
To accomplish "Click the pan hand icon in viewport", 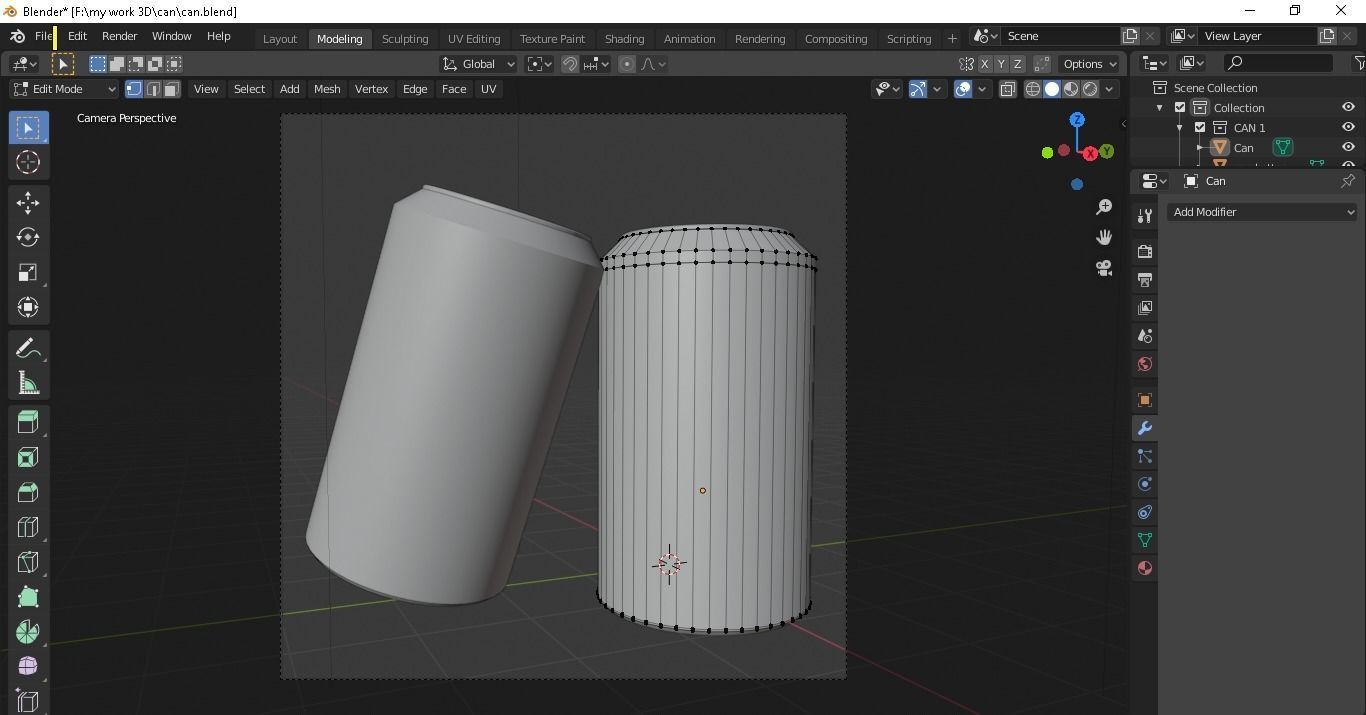I will tap(1104, 237).
